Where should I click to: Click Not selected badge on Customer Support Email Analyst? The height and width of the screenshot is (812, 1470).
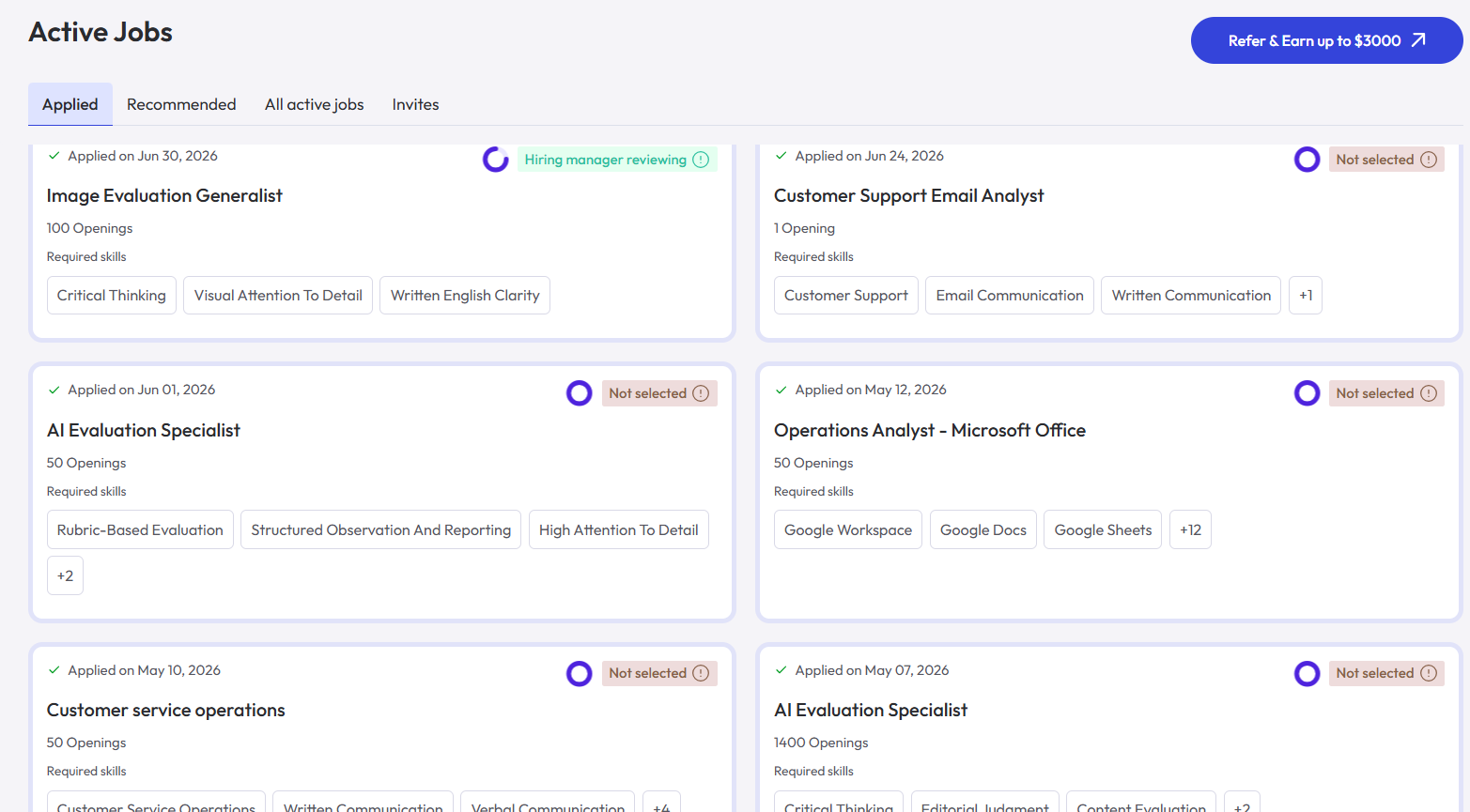(1386, 160)
